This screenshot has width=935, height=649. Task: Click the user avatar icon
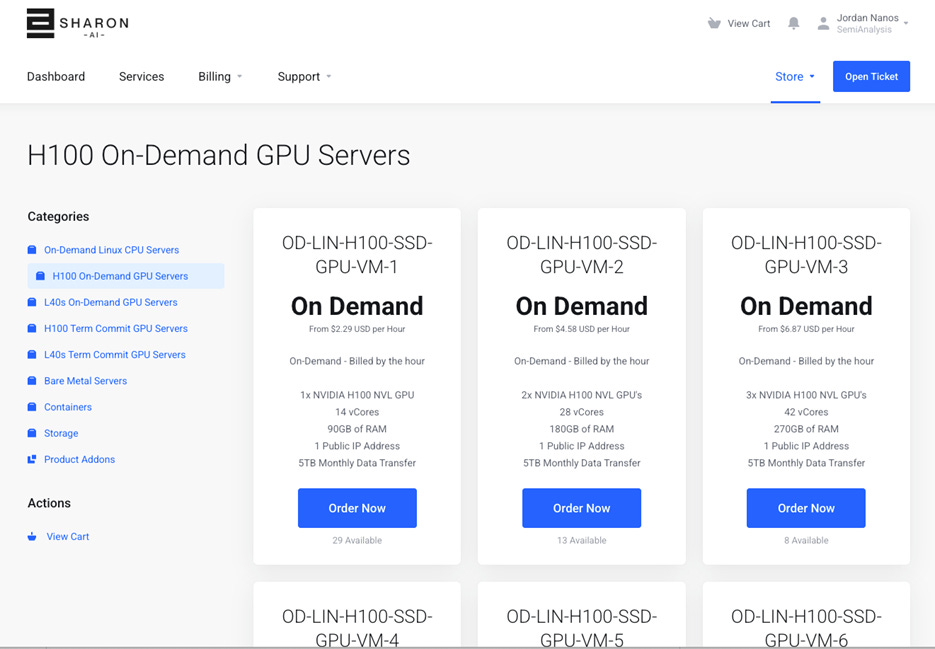pos(823,23)
